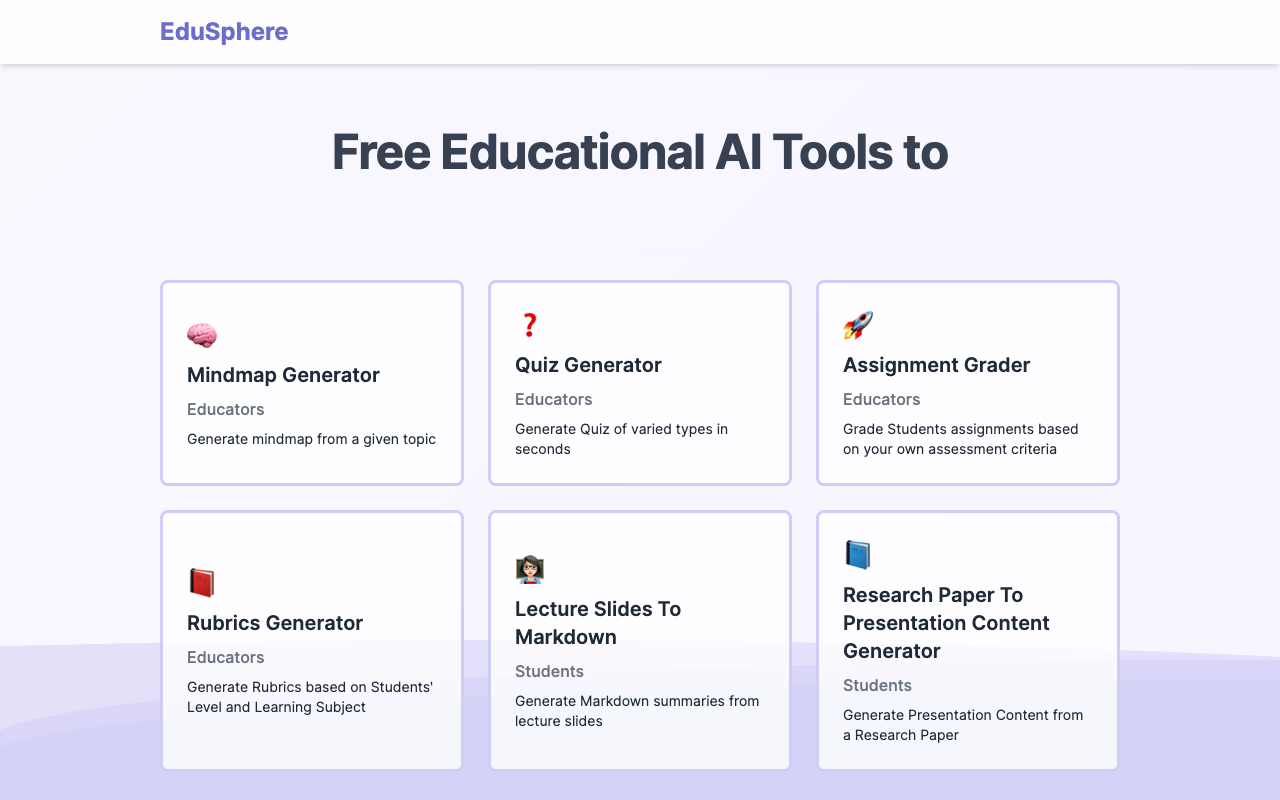Image resolution: width=1280 pixels, height=800 pixels.
Task: Click 'Generate Quiz of varied types in seconds' text
Action: click(621, 439)
